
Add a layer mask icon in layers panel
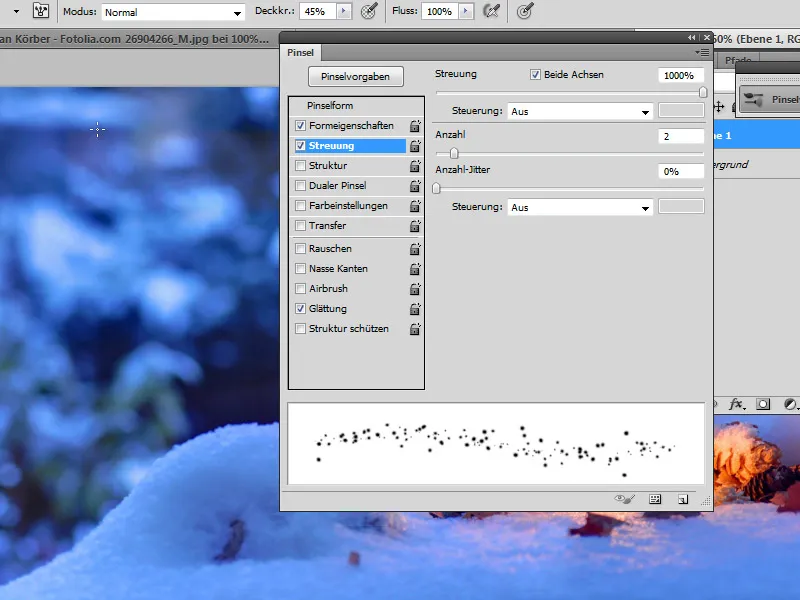(763, 405)
